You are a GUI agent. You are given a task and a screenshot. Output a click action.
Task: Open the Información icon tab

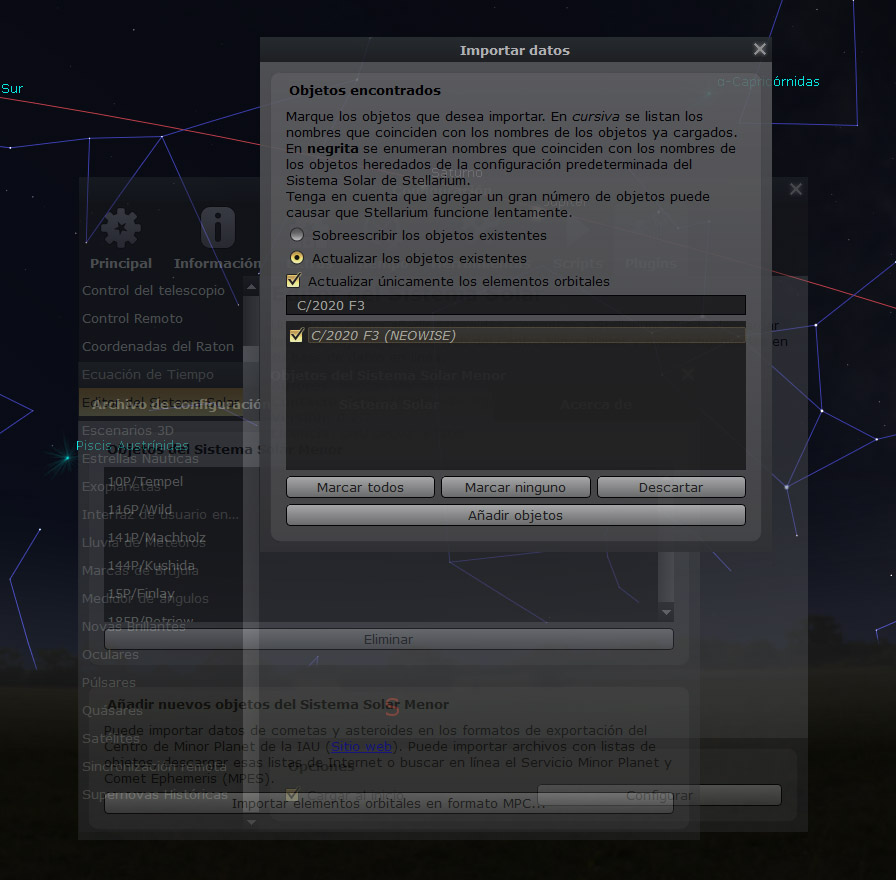[x=217, y=238]
